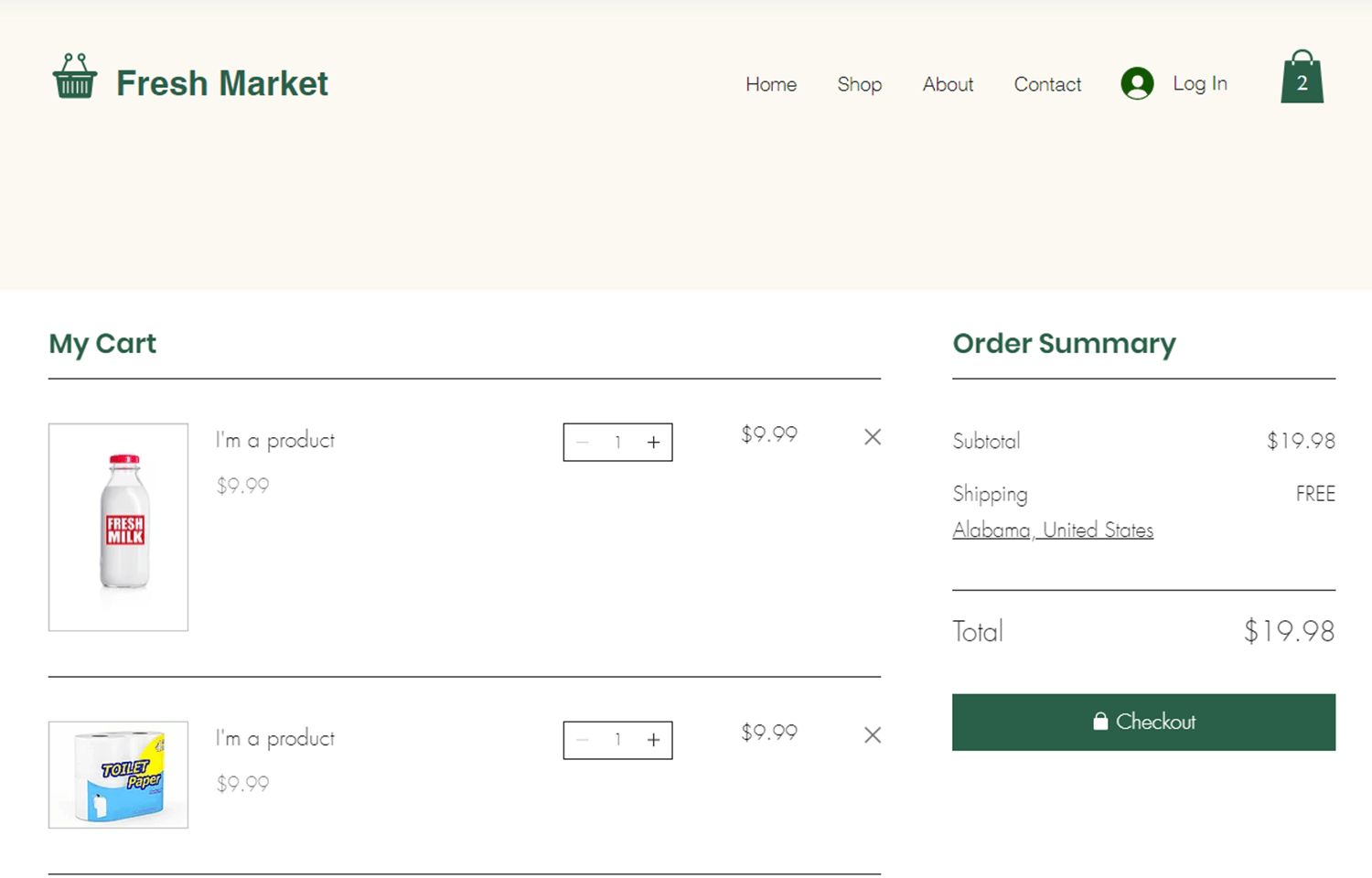Select the user profile avatar icon

tap(1136, 83)
